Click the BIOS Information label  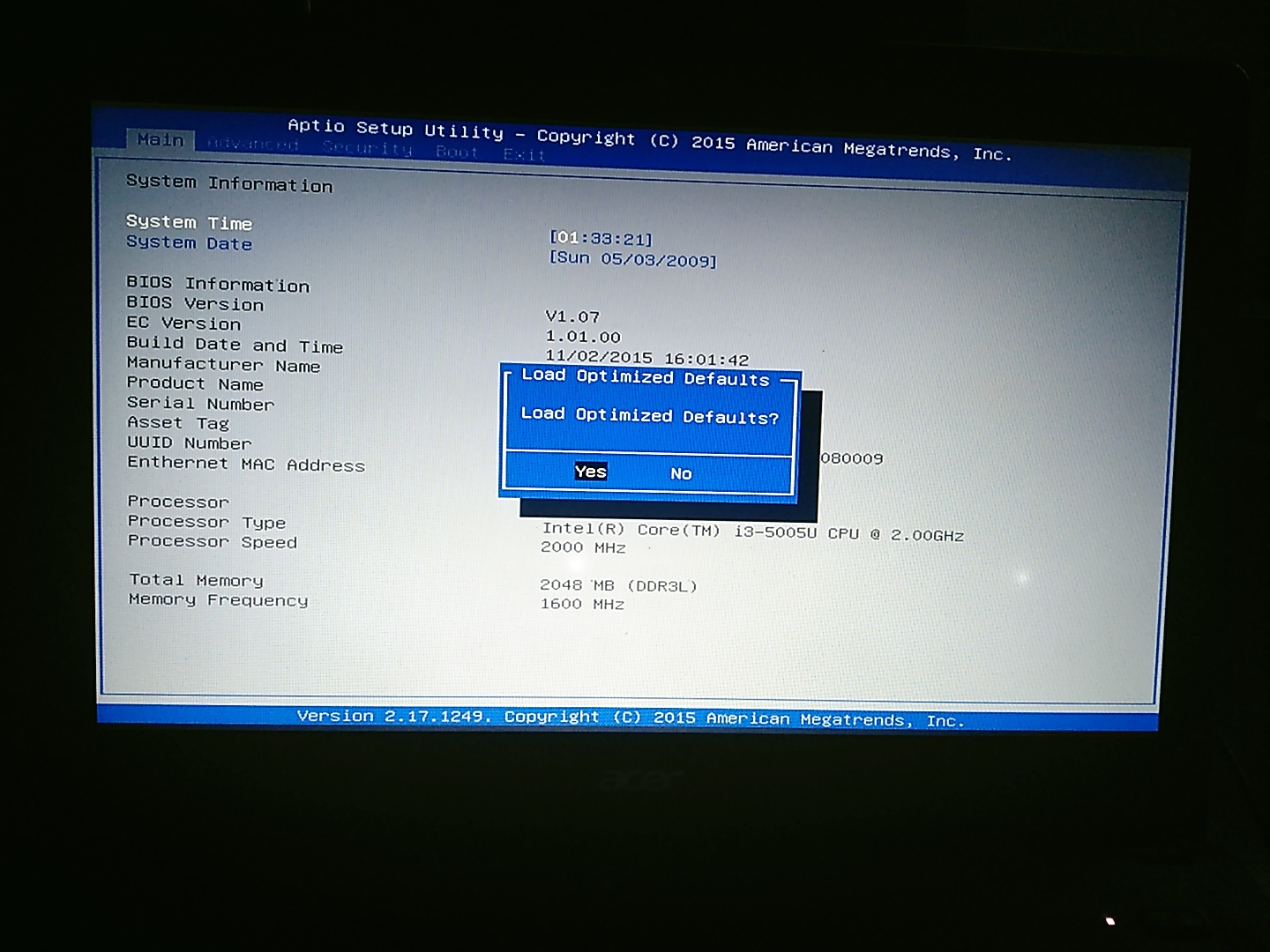coord(218,284)
